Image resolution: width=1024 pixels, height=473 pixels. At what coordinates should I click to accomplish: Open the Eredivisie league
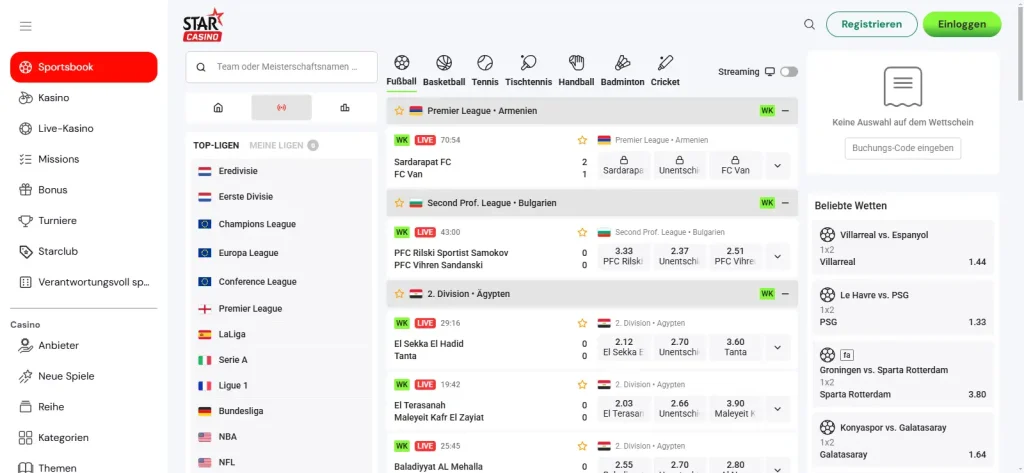pos(281,171)
